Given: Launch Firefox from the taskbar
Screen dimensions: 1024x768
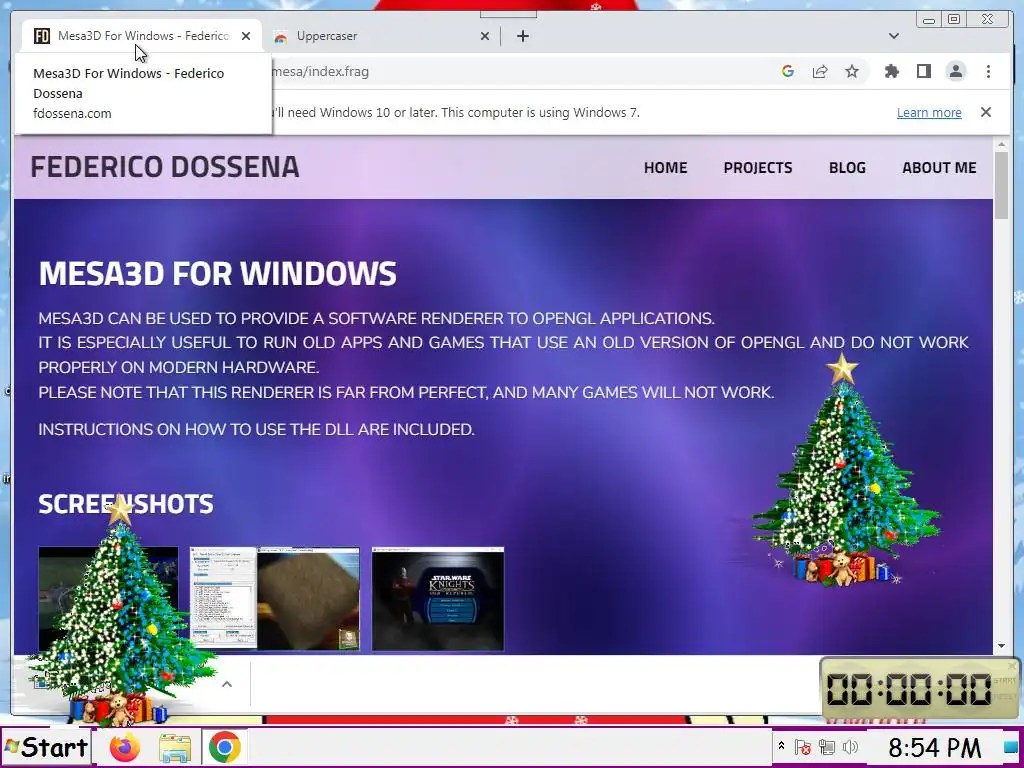Looking at the screenshot, I should [x=125, y=747].
